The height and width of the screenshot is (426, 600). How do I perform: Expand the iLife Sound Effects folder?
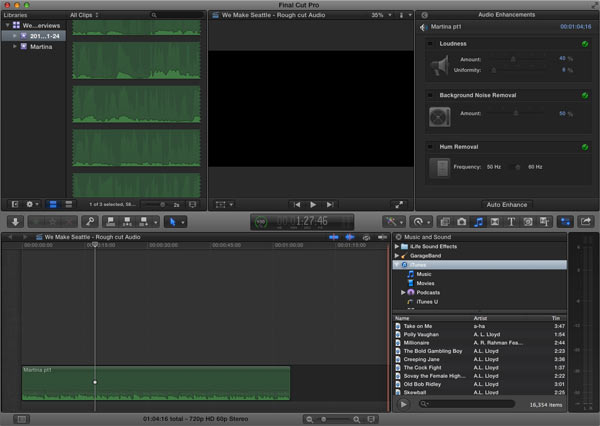[x=397, y=246]
